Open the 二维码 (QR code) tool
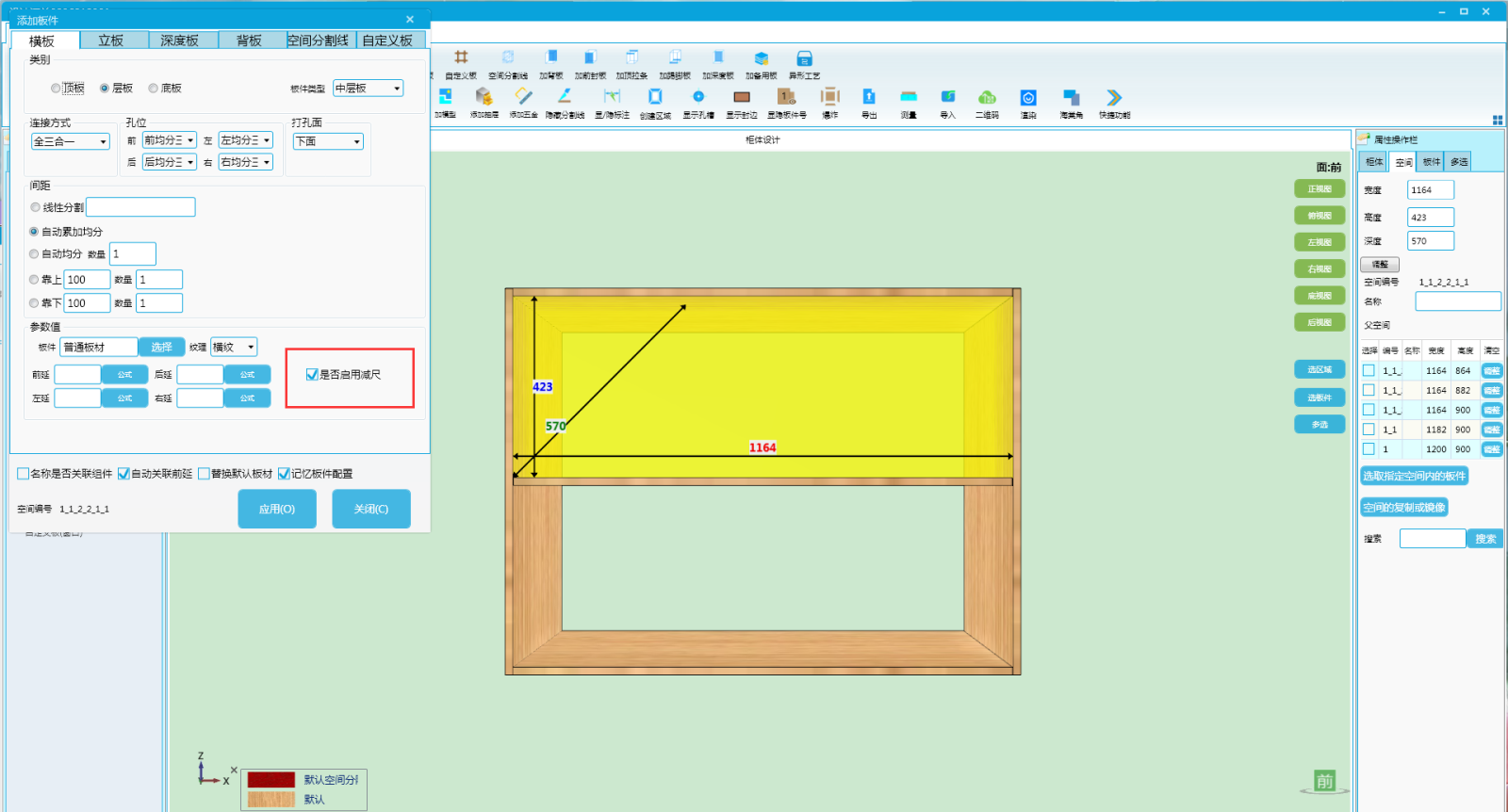This screenshot has height=812, width=1508. click(987, 97)
